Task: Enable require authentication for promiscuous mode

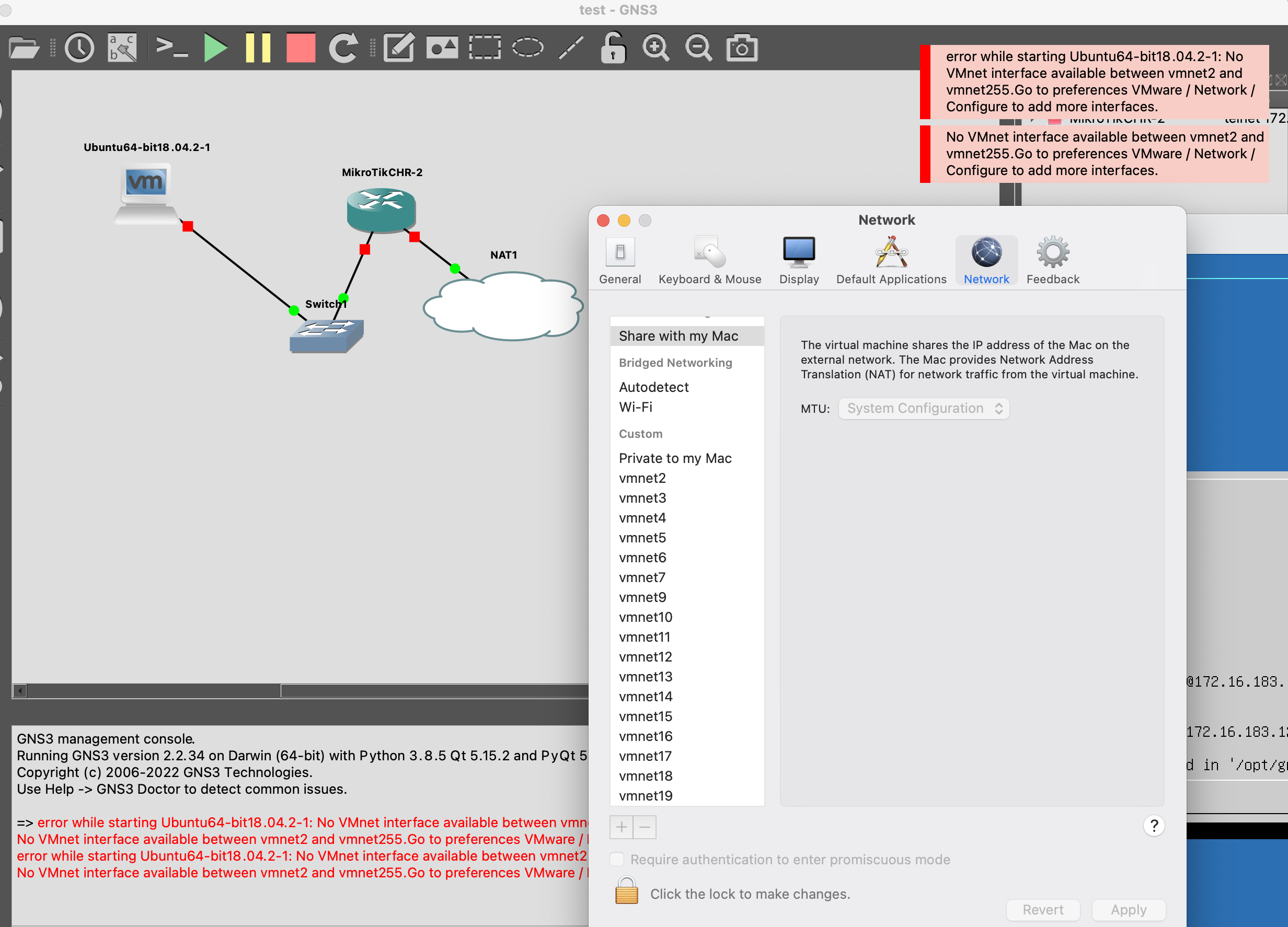Action: 617,860
